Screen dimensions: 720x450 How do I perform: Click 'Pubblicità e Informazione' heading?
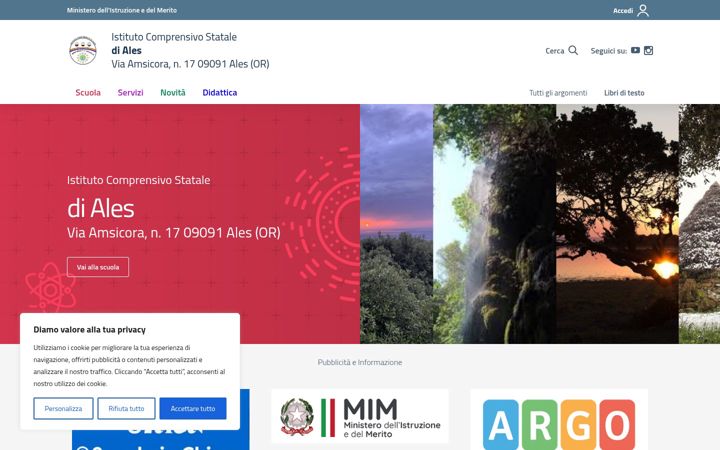(360, 362)
